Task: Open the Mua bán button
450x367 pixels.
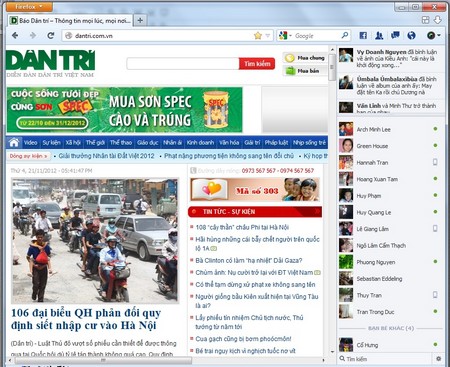Action: 305,71
